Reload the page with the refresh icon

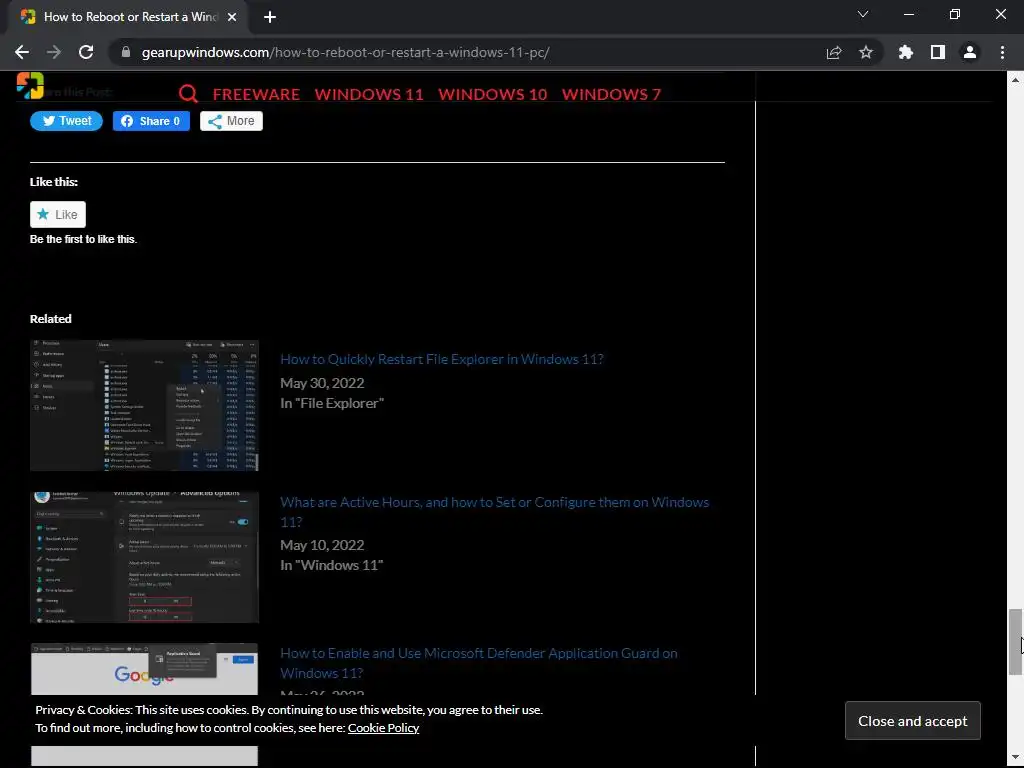pos(86,52)
